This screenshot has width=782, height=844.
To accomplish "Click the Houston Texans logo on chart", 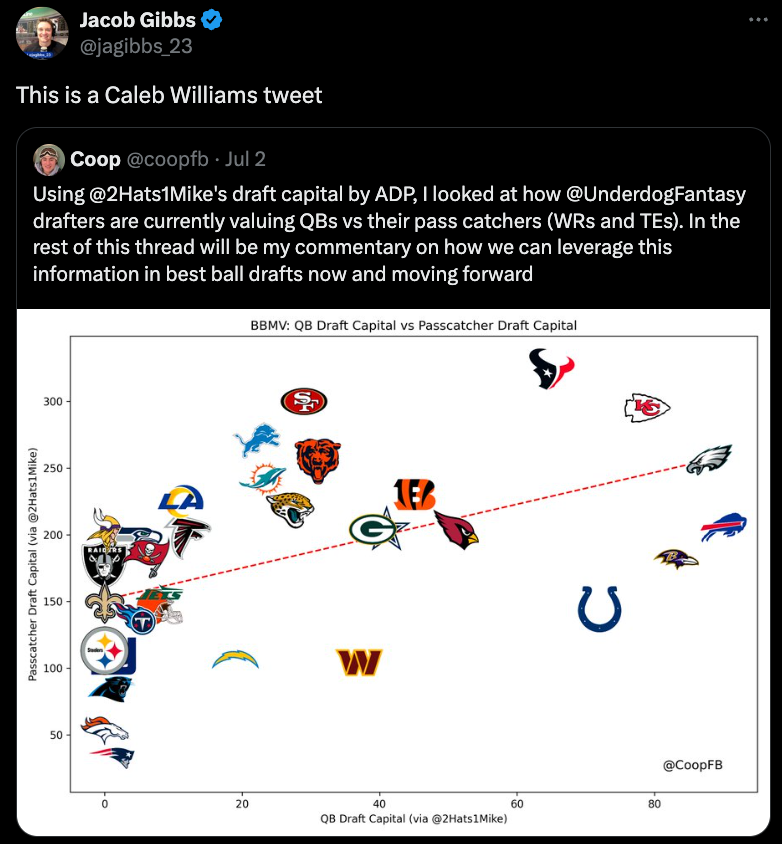I will tap(552, 368).
